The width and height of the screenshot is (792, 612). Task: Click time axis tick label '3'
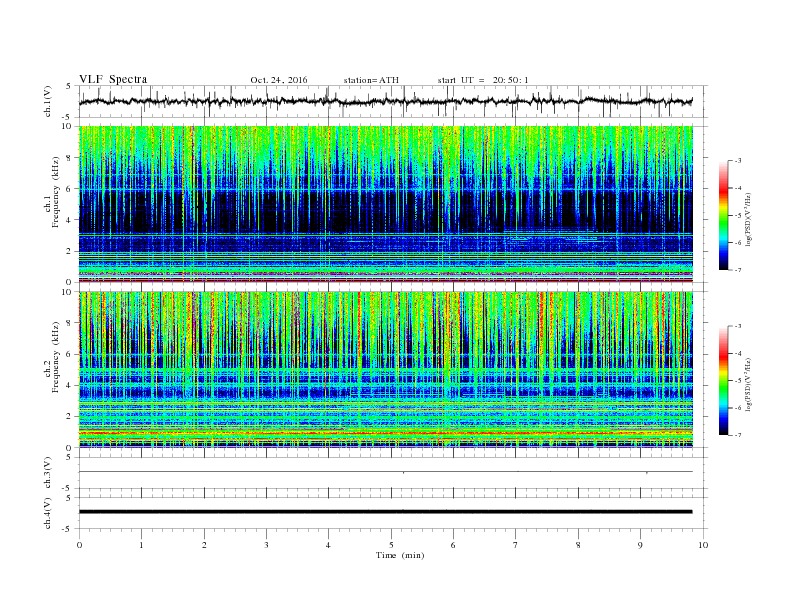coord(266,545)
